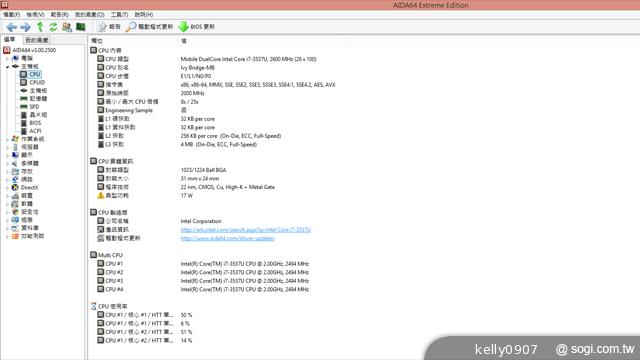Screen dimensions: 640x360
Task: Switch to the 我的最愛 favorites tab
Action: (37, 40)
